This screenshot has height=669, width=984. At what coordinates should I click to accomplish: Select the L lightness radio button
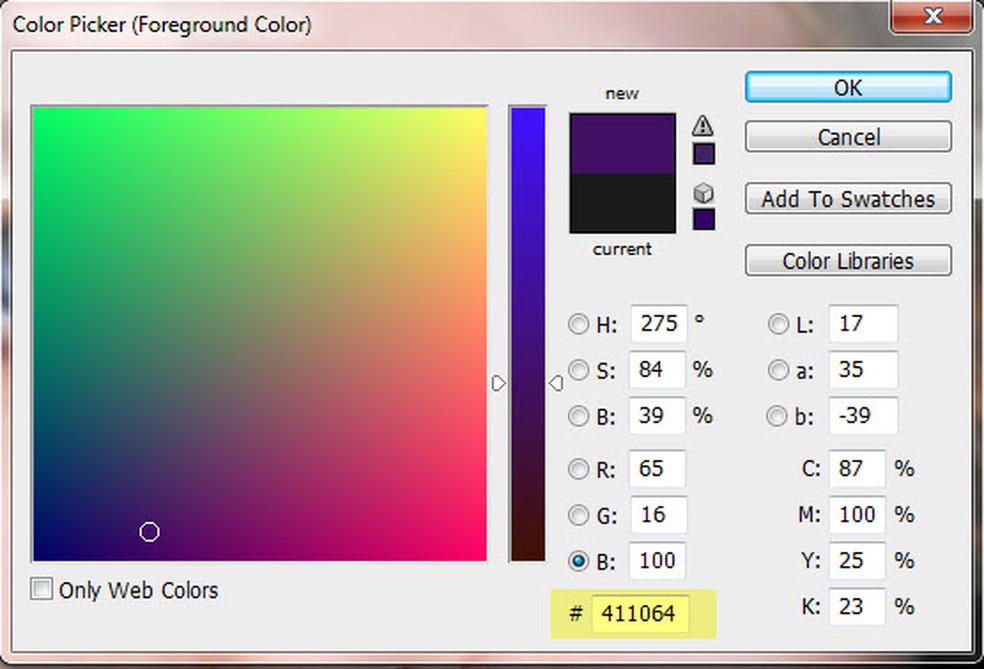coord(777,324)
